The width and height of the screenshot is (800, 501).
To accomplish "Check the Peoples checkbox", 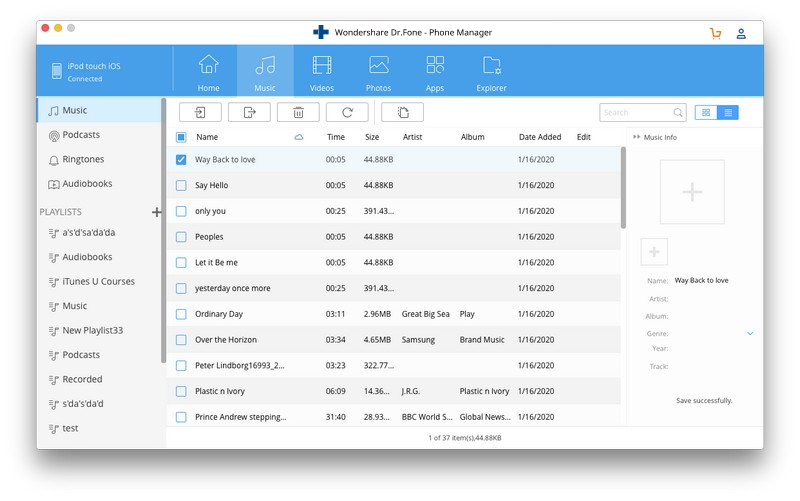I will [x=181, y=237].
